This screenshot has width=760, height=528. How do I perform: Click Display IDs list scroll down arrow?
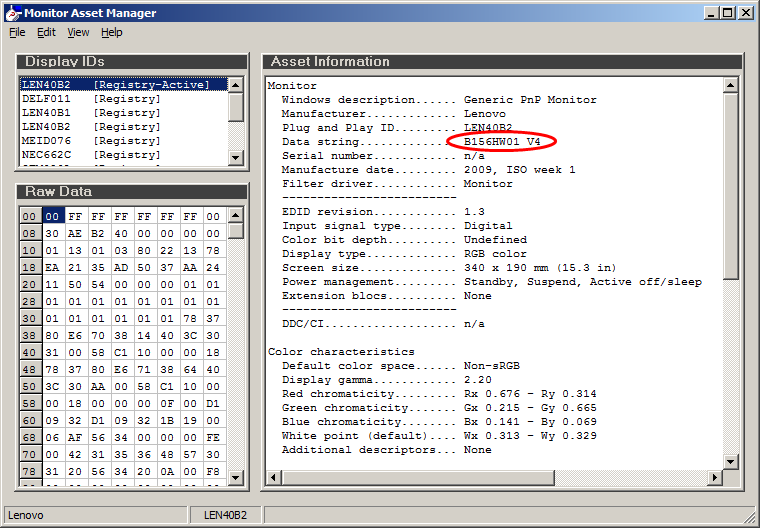pyautogui.click(x=236, y=157)
